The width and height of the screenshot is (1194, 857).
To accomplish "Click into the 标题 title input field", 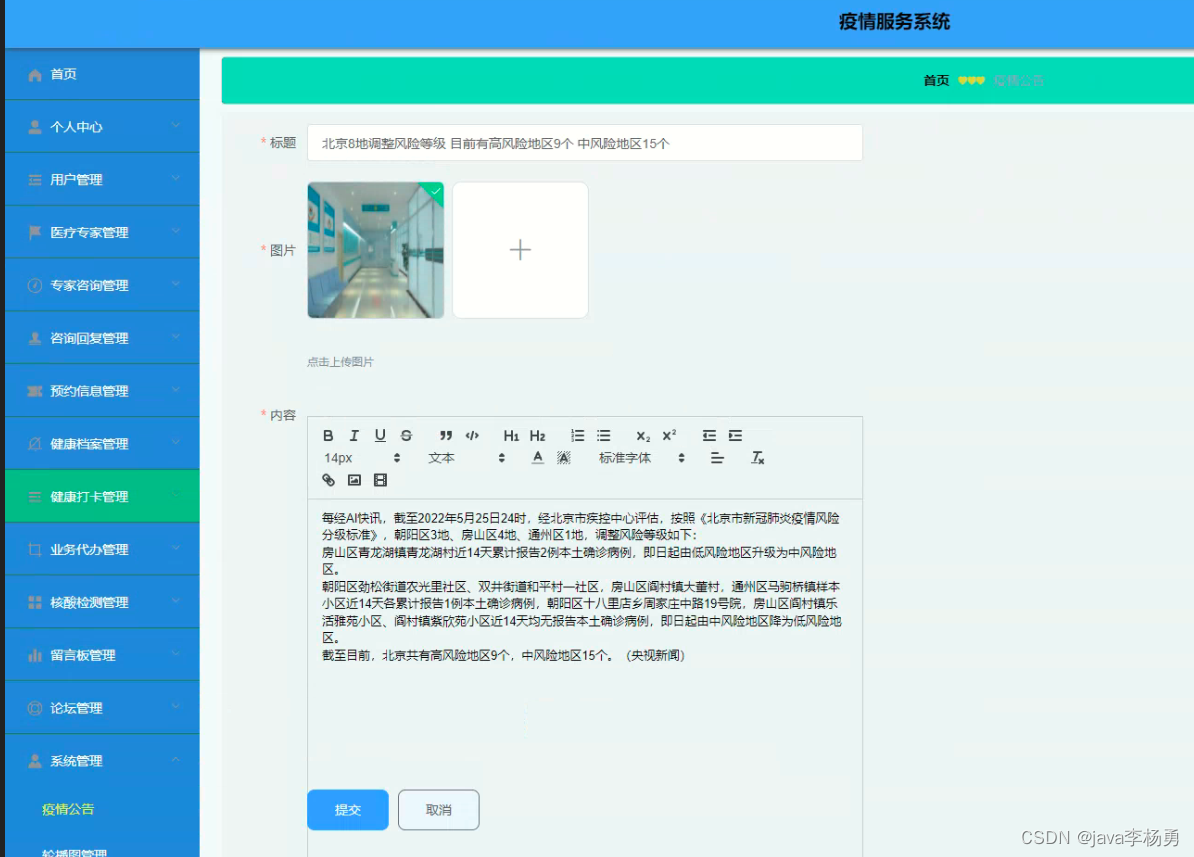I will [x=585, y=143].
